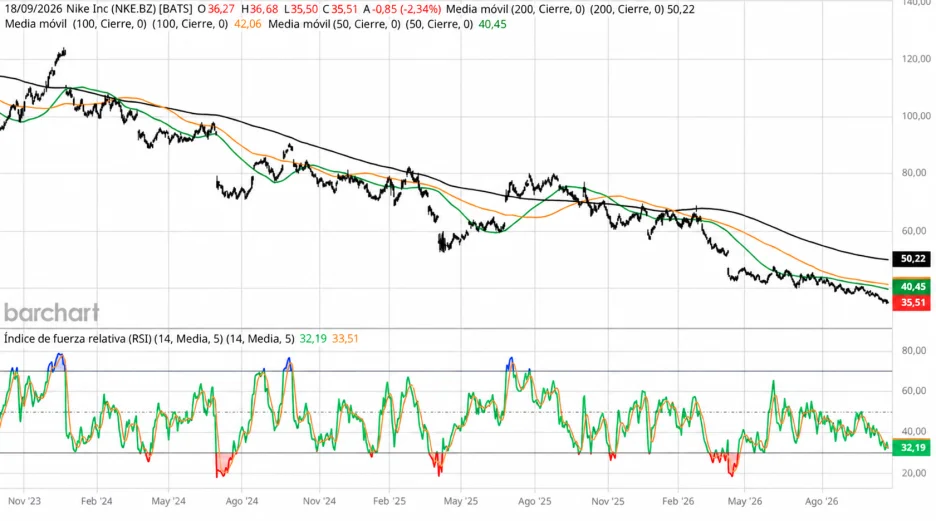This screenshot has height=521, width=936.
Task: Click the 40,00 label on the RSI axis
Action: [914, 431]
